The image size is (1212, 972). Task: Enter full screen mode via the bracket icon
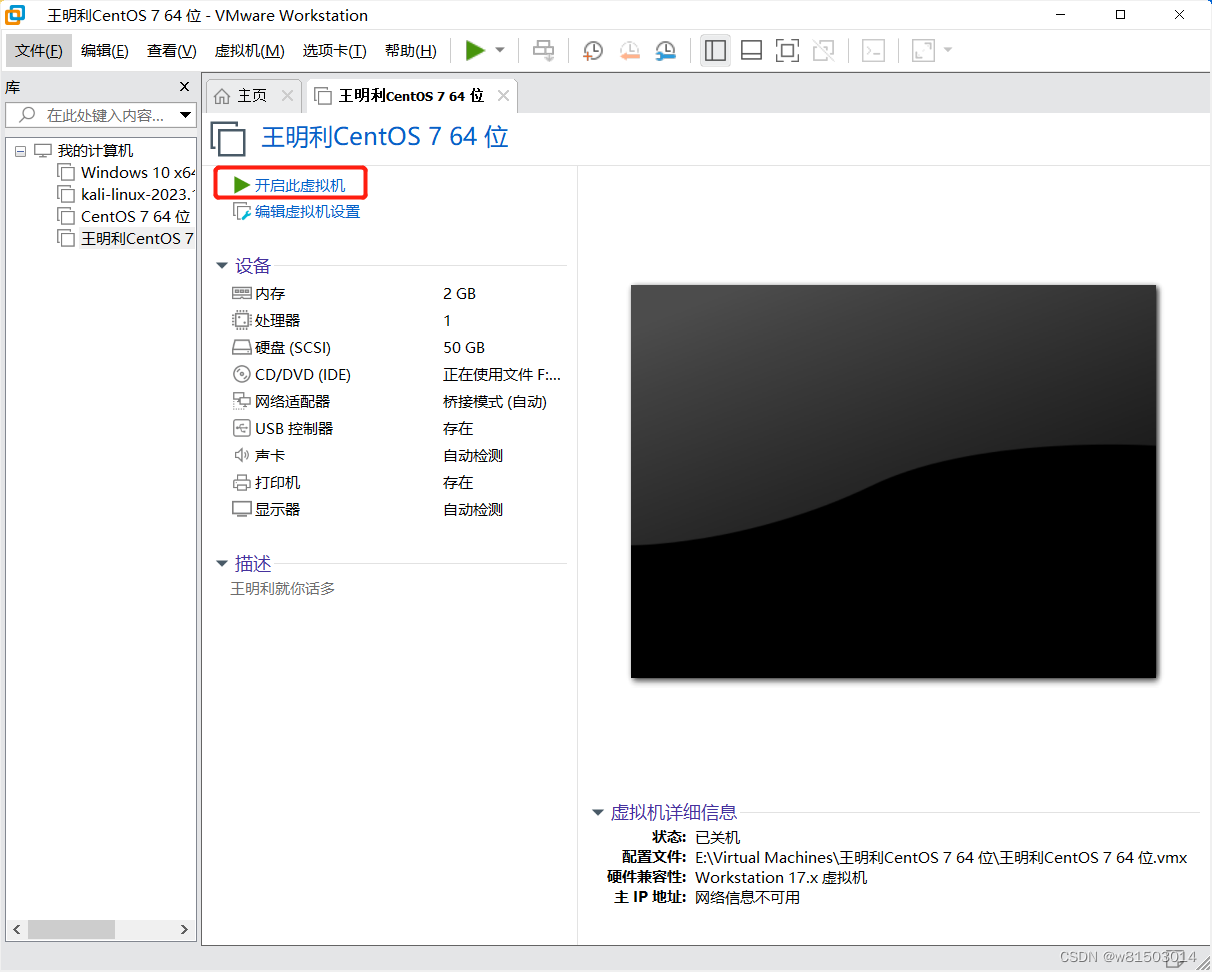[x=787, y=50]
